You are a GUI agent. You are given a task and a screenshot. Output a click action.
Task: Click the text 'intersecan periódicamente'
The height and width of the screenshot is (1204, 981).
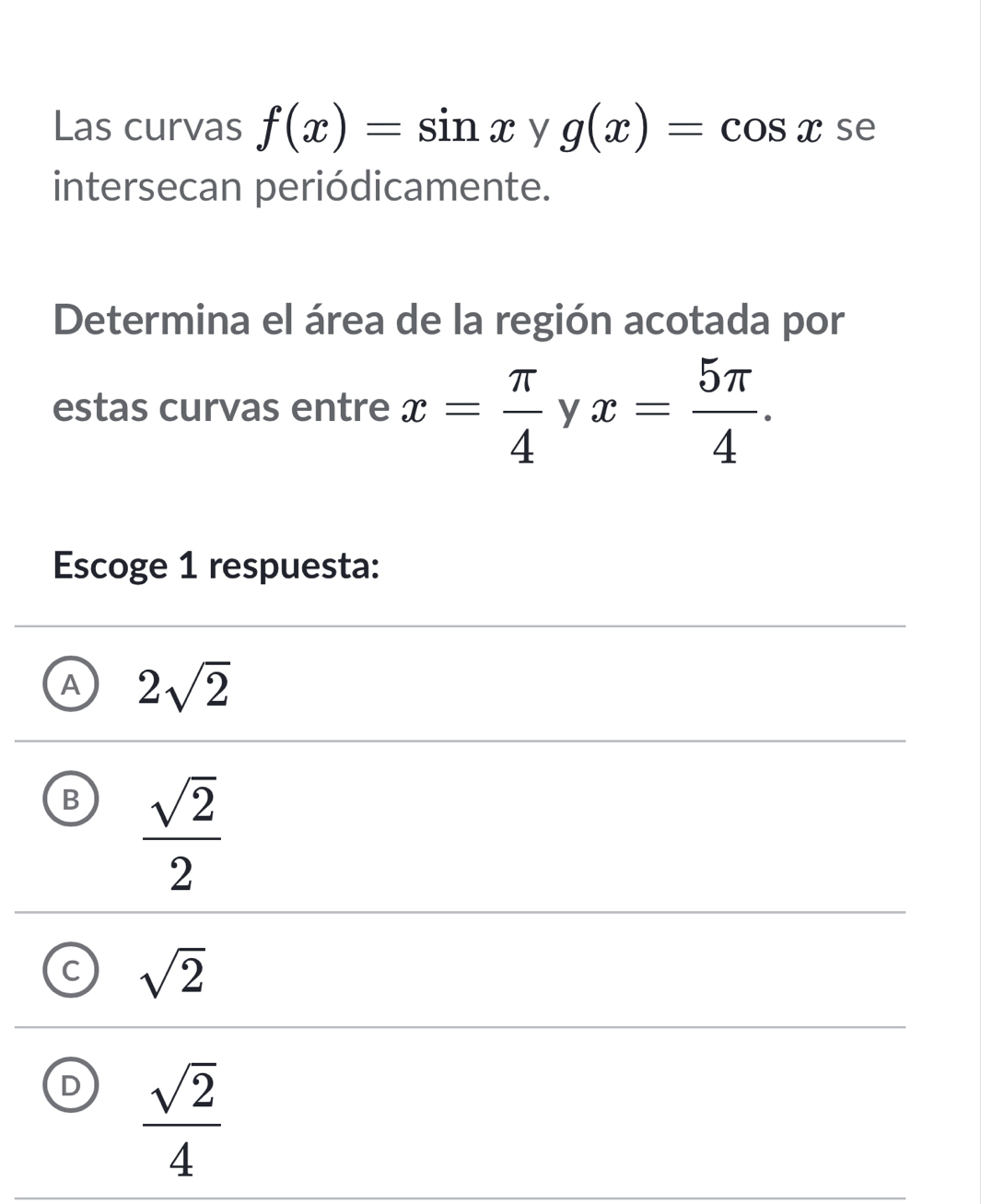pyautogui.click(x=302, y=187)
